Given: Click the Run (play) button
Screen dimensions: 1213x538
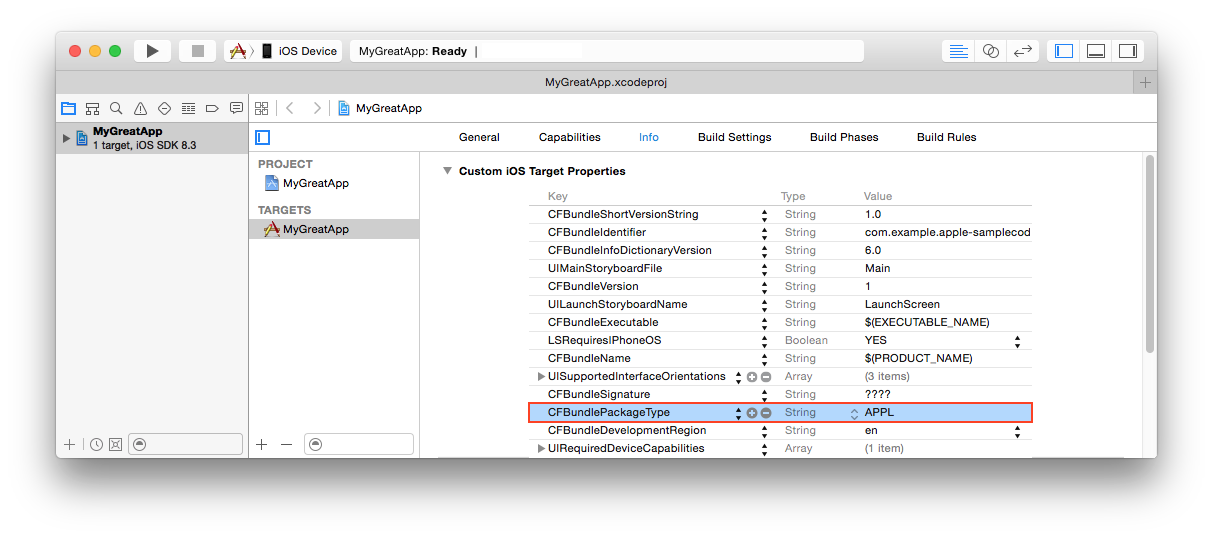Looking at the screenshot, I should pos(151,51).
